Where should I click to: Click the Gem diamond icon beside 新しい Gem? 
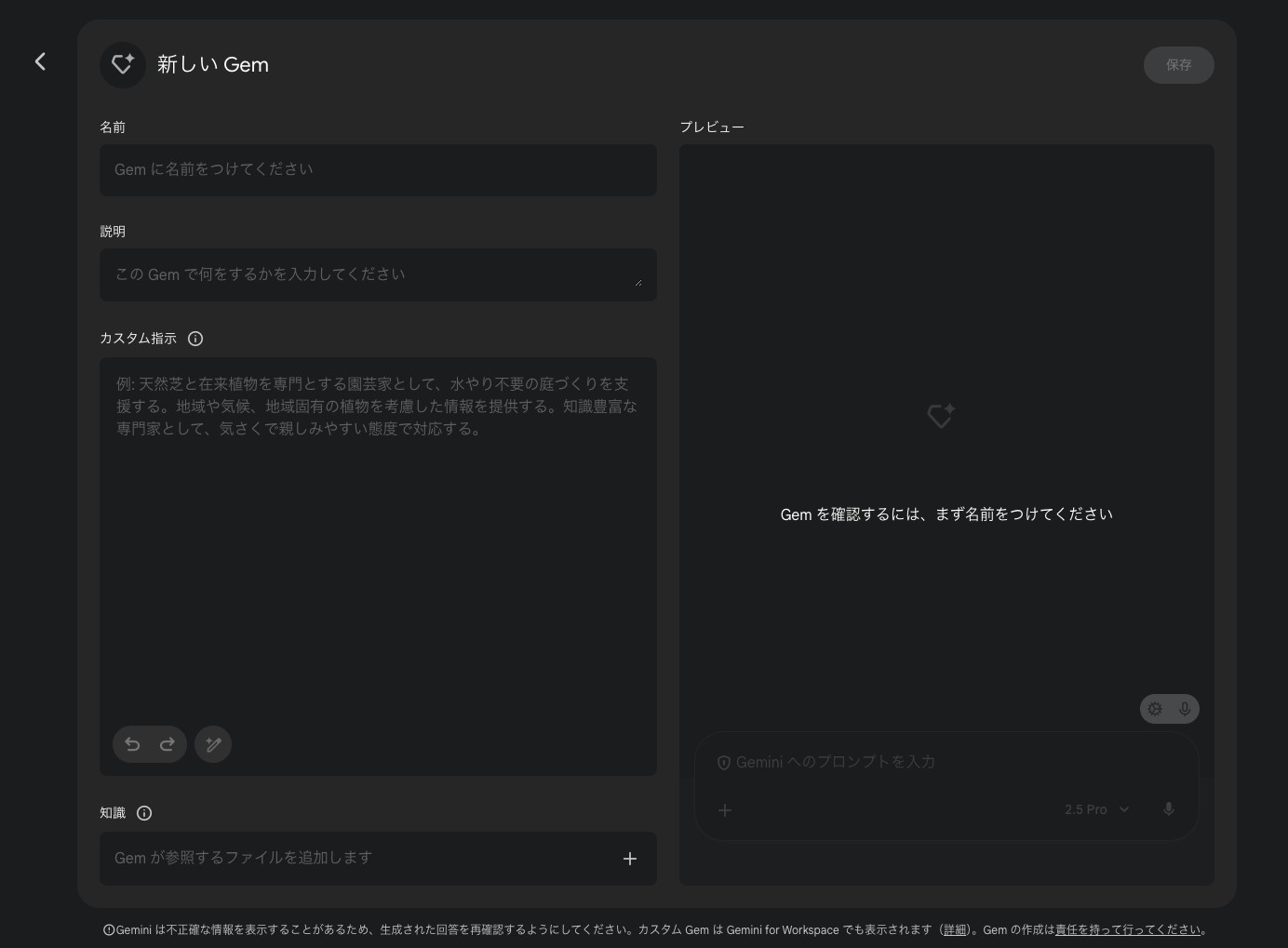pos(123,64)
